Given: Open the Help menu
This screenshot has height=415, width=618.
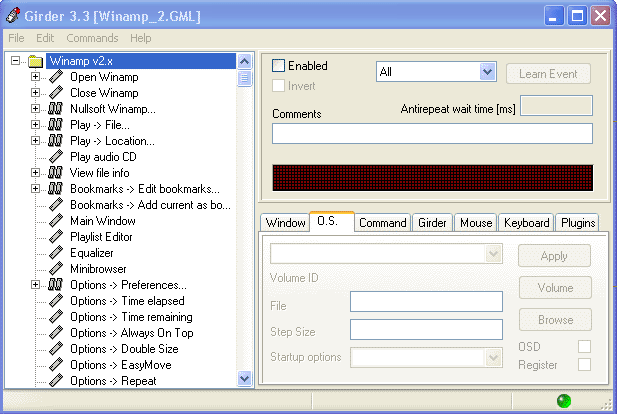Looking at the screenshot, I should point(141,38).
